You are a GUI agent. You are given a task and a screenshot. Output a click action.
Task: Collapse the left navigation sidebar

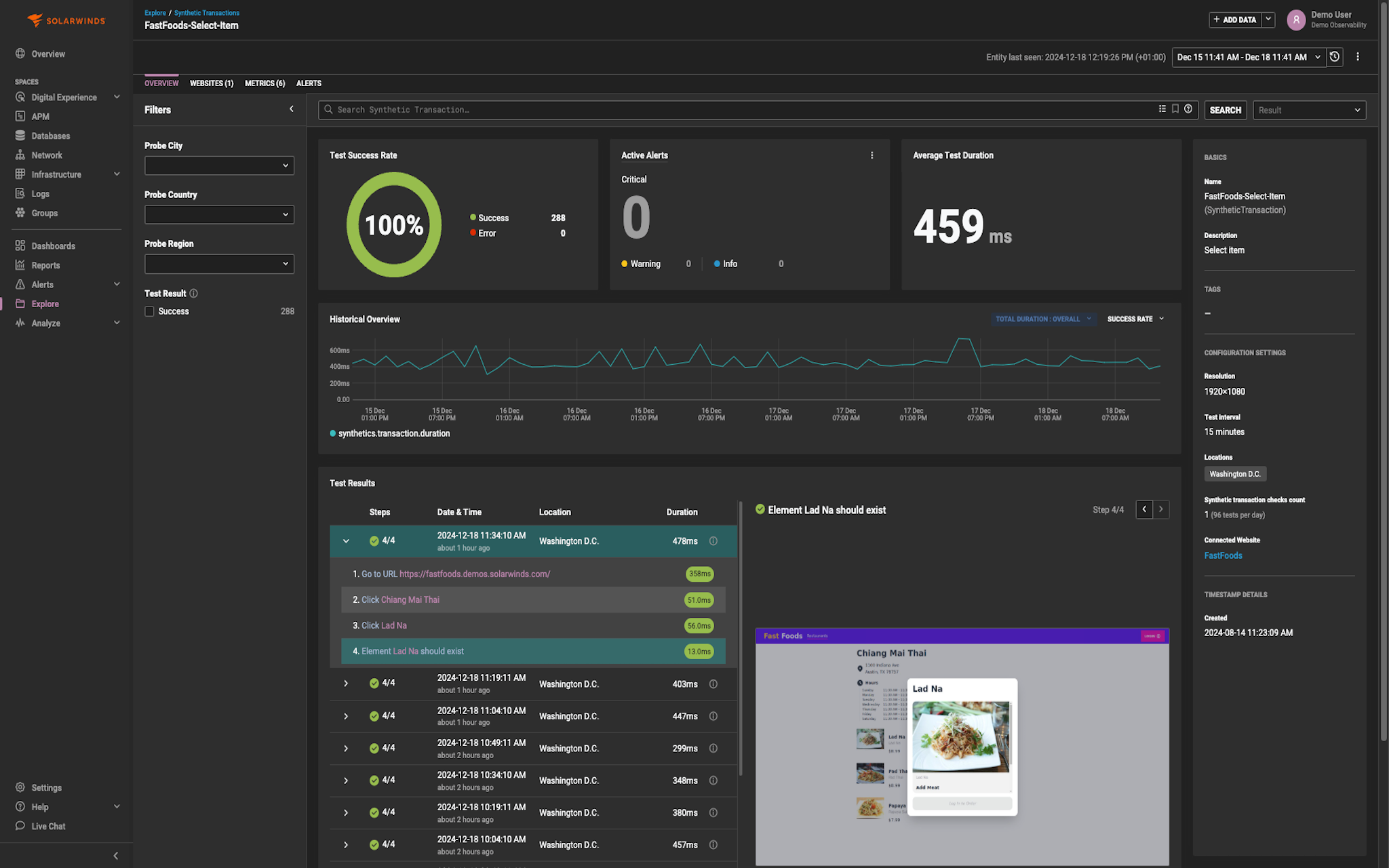click(x=115, y=856)
